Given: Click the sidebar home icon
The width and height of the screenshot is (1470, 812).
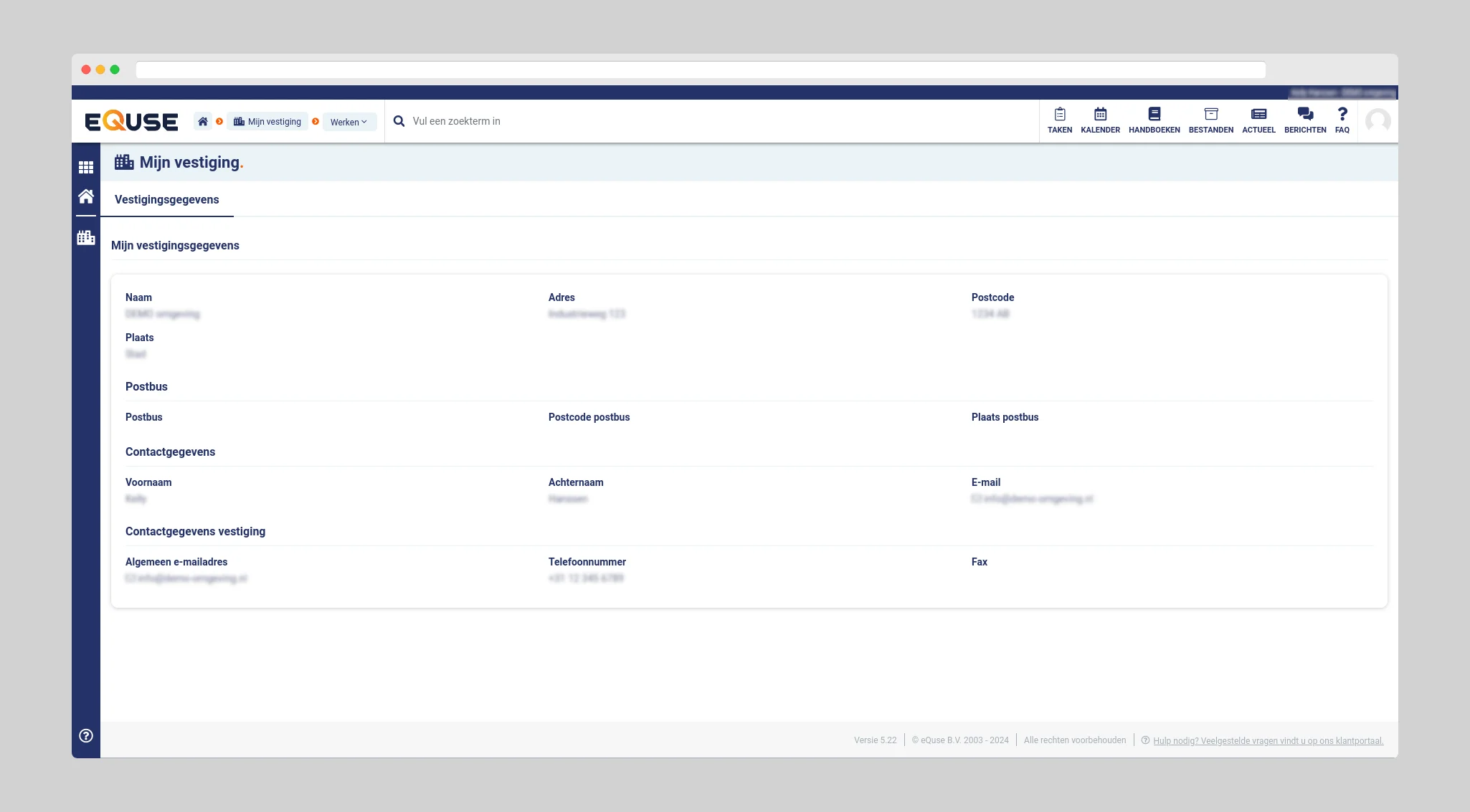Looking at the screenshot, I should 86,196.
